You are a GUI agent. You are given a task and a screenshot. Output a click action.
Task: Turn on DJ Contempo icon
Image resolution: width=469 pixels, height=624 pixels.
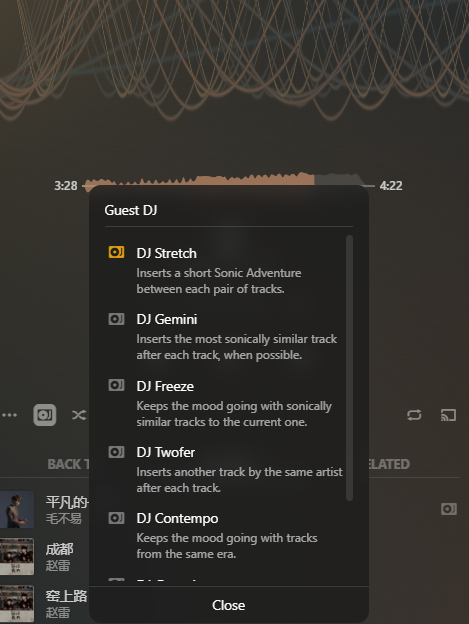click(116, 518)
